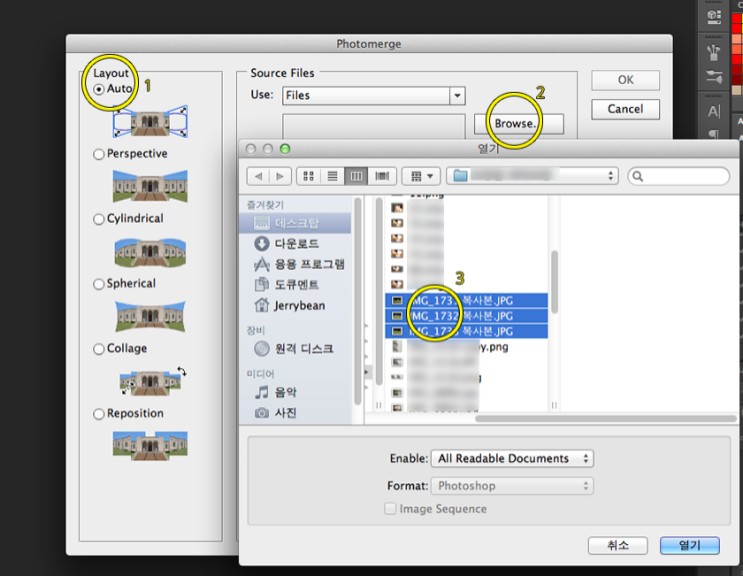This screenshot has width=743, height=577.
Task: Click the file column vertical scrollbar
Action: pyautogui.click(x=554, y=282)
